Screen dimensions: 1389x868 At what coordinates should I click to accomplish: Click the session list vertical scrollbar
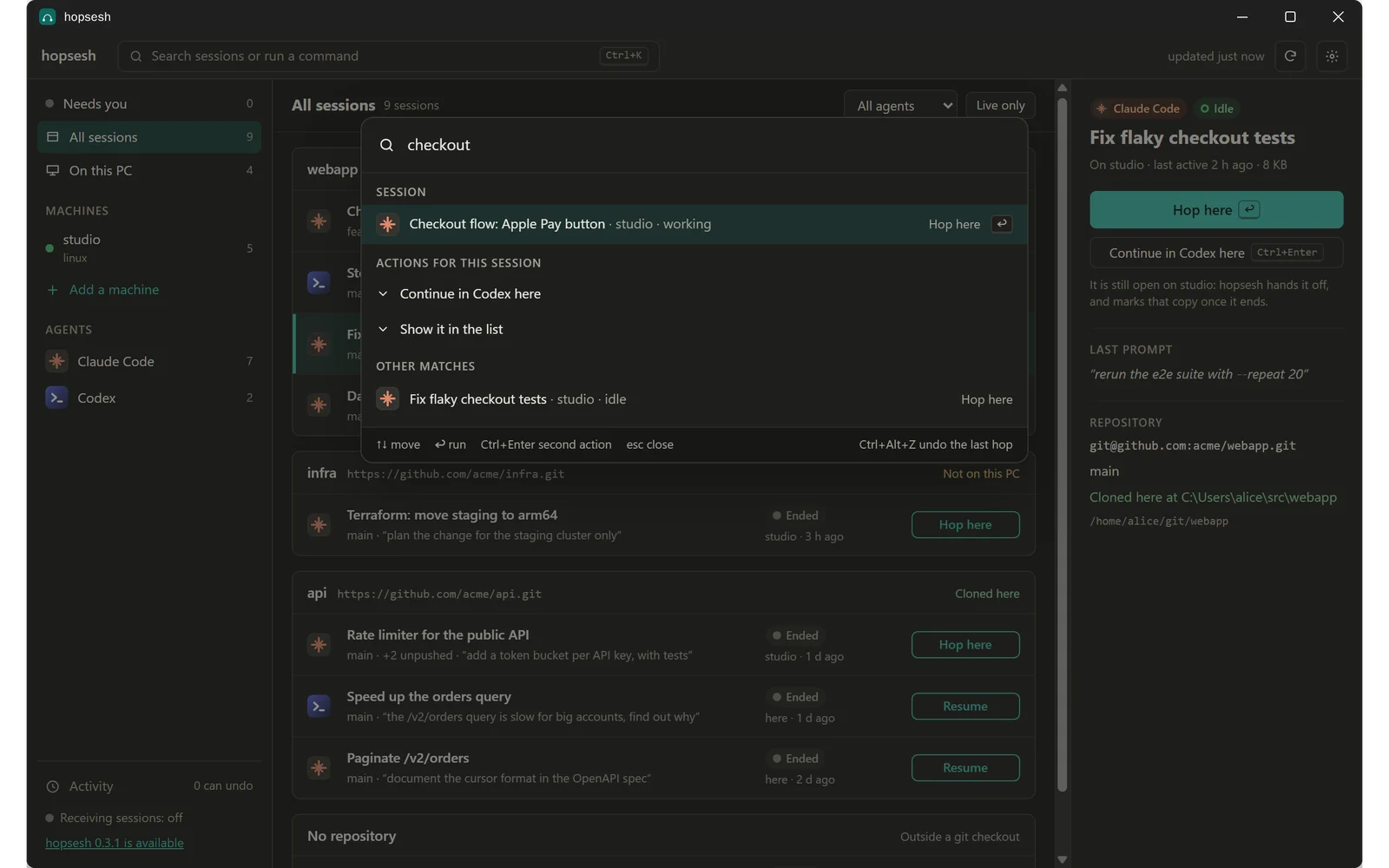pos(1062,444)
